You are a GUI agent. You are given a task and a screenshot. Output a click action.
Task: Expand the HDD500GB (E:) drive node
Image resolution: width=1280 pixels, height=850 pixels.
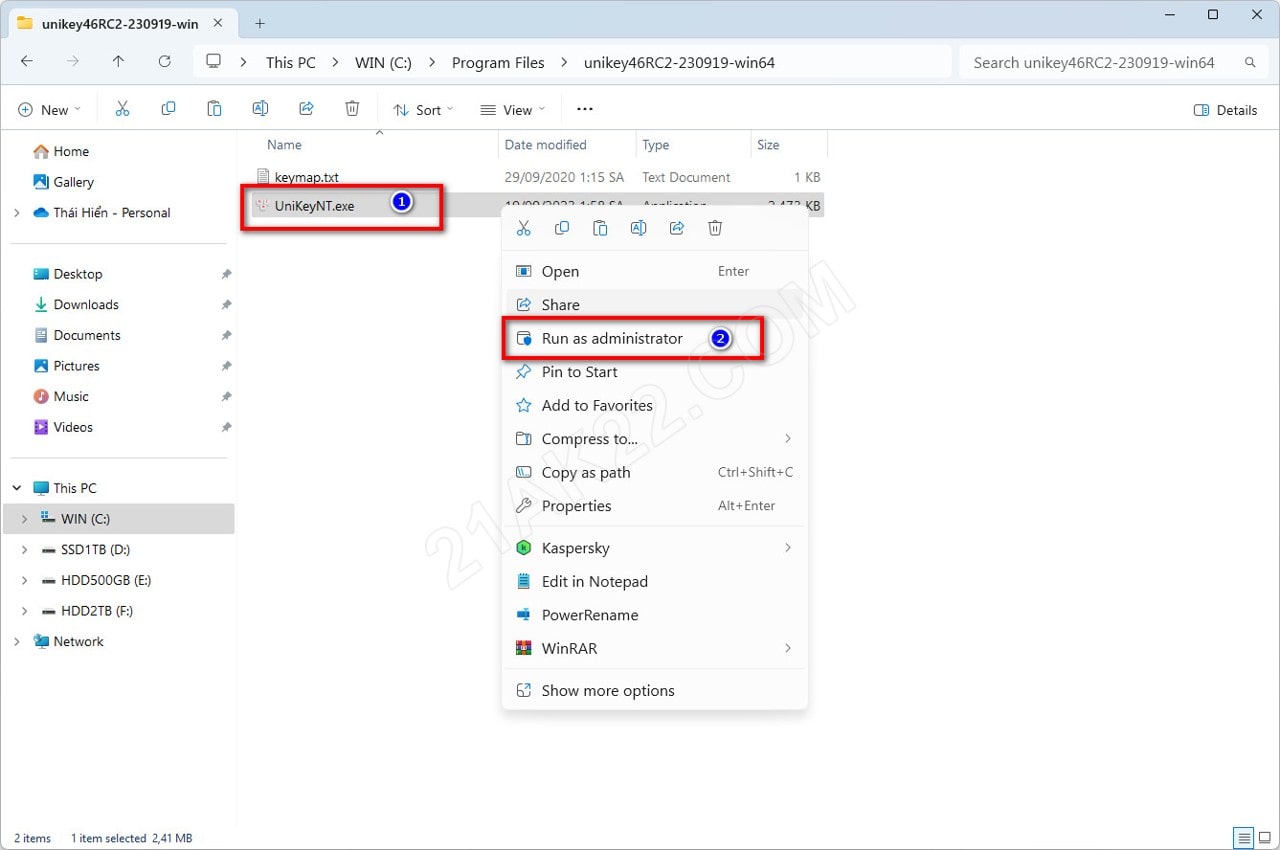[24, 580]
